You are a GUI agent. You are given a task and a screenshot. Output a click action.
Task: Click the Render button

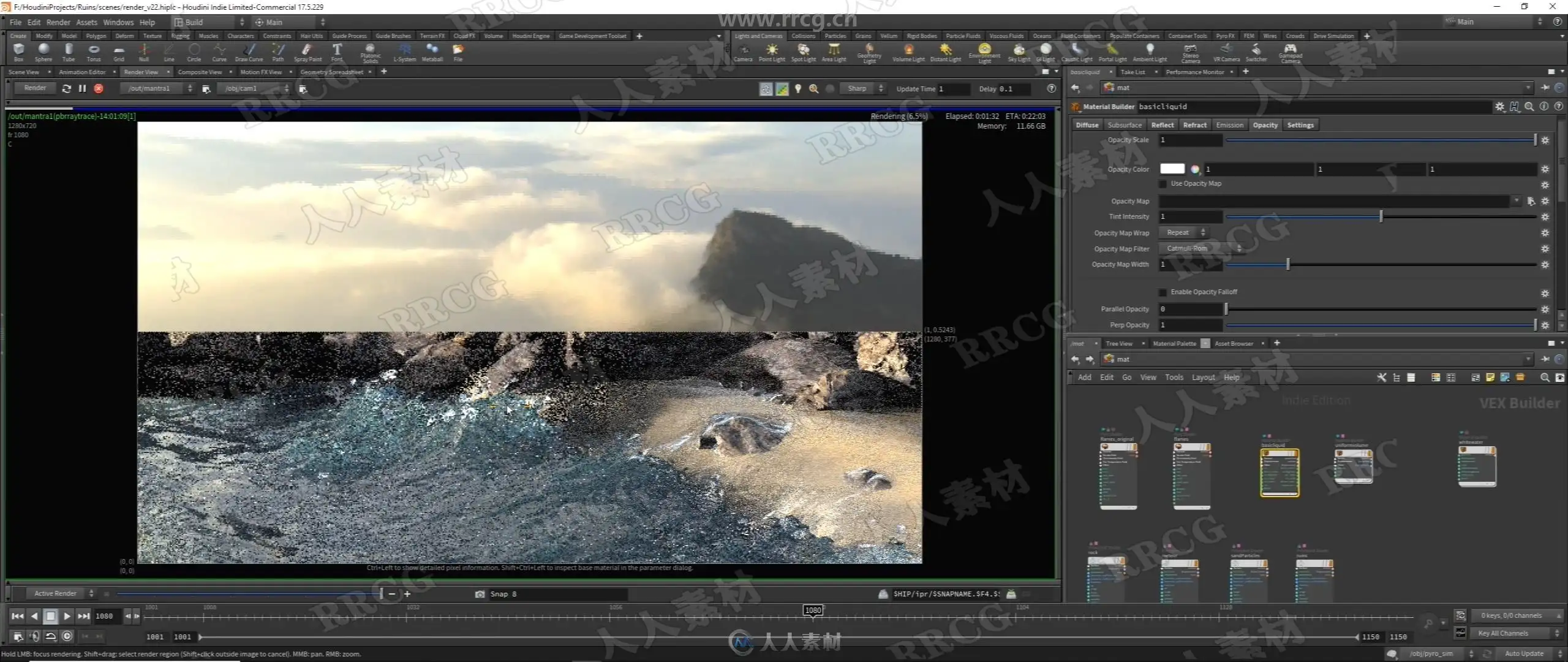(x=35, y=88)
